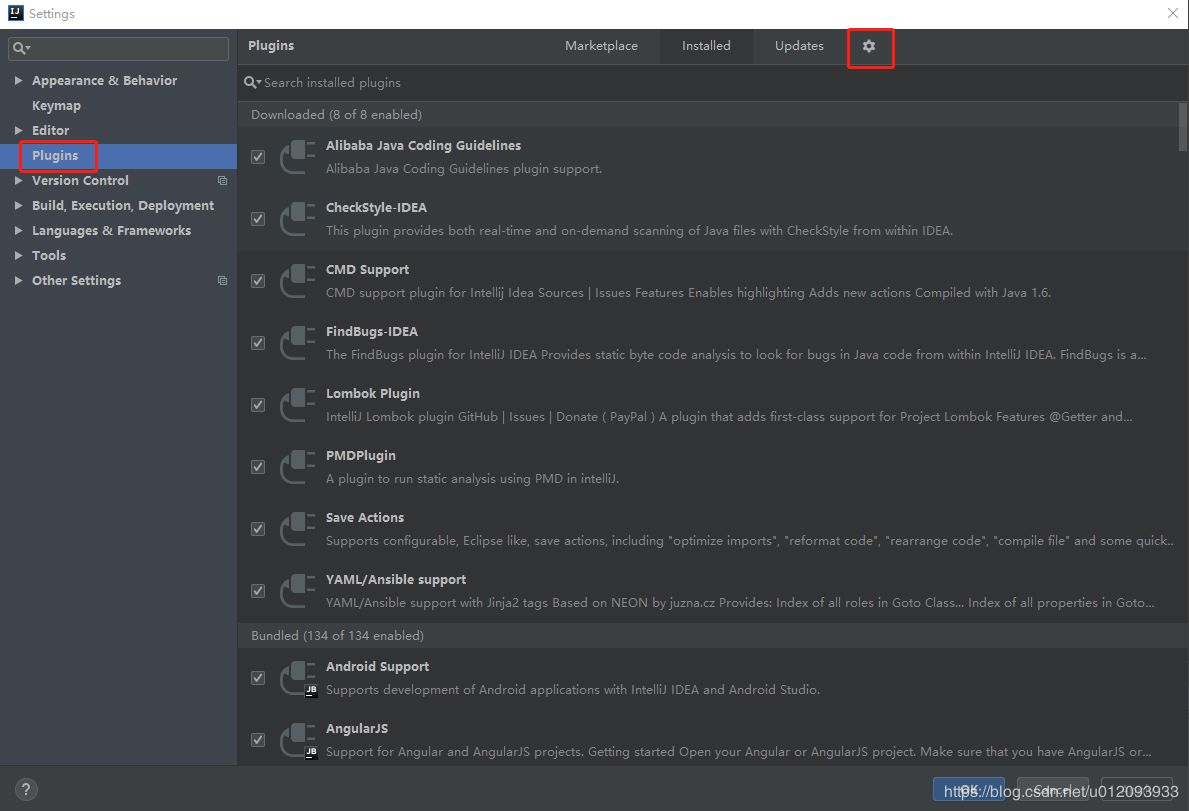The width and height of the screenshot is (1189, 811).
Task: Select Keymap in the settings sidebar
Action: pos(56,105)
